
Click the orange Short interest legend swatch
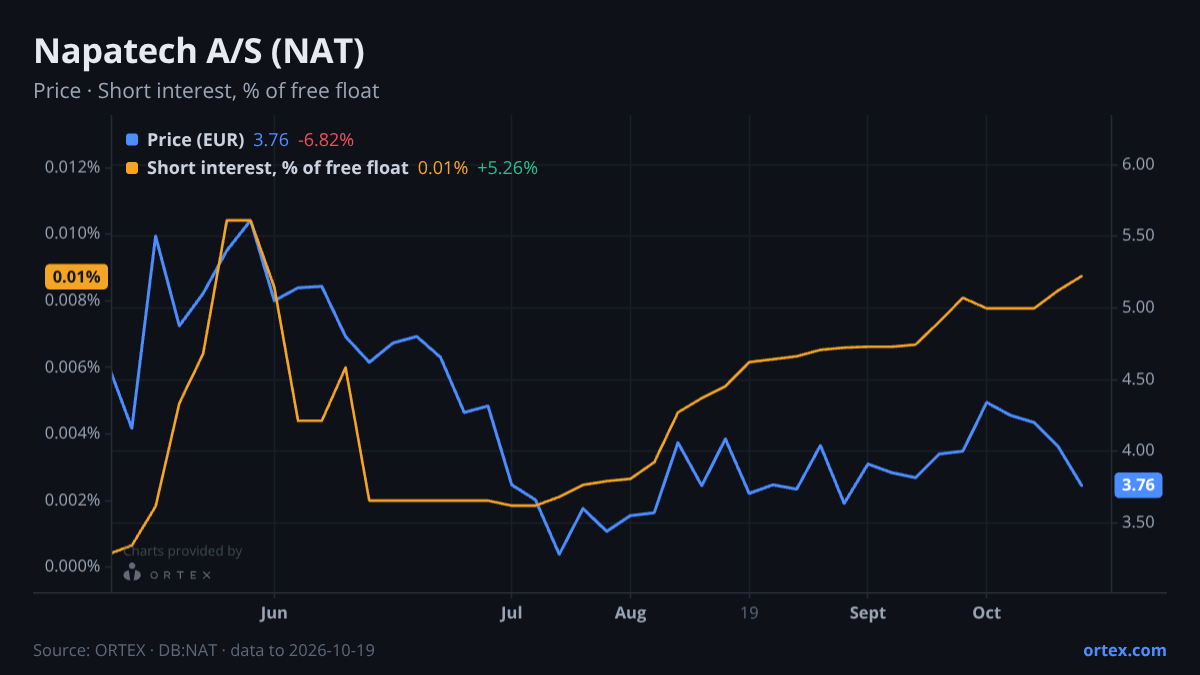[x=132, y=168]
